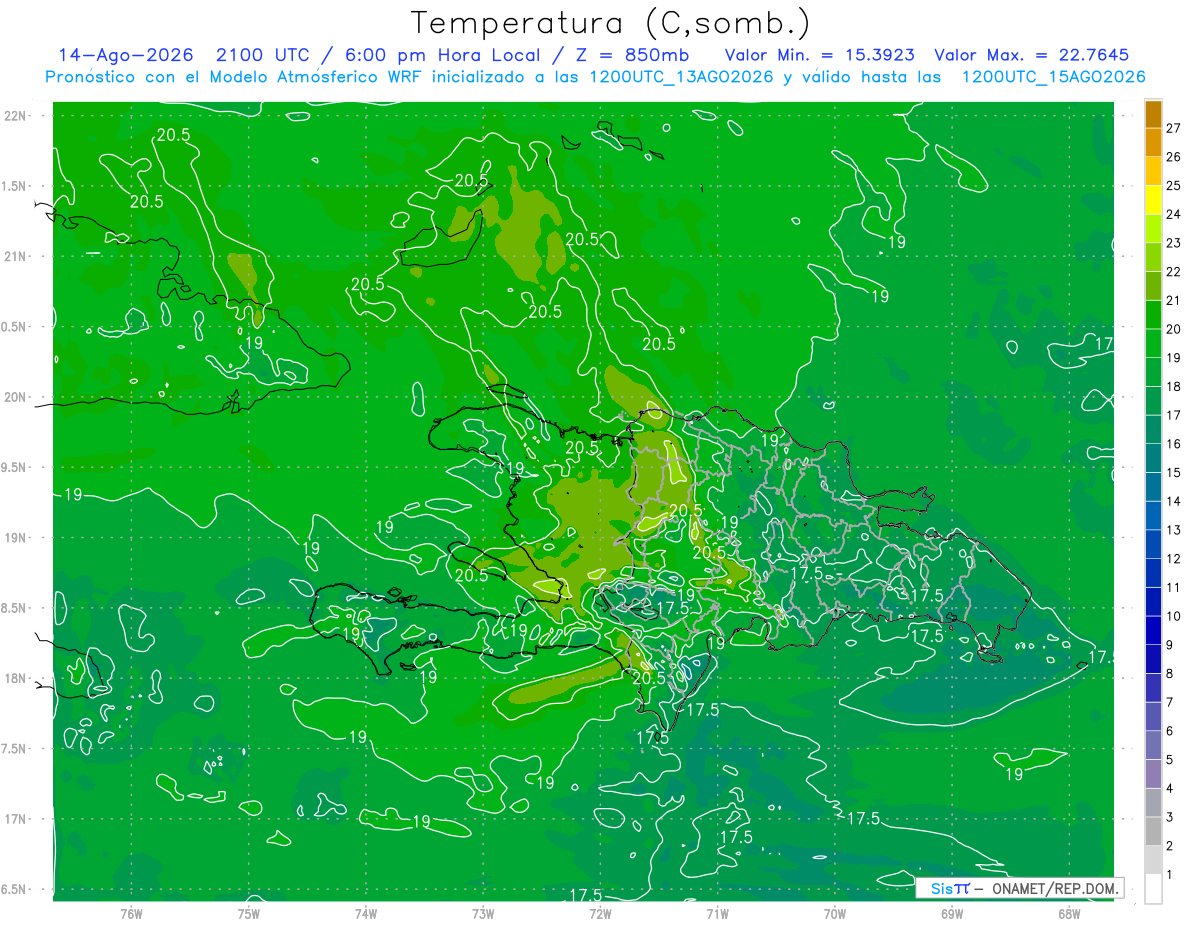This screenshot has width=1200, height=927.
Task: Click the "71W" longitude axis label
Action: coord(717,913)
